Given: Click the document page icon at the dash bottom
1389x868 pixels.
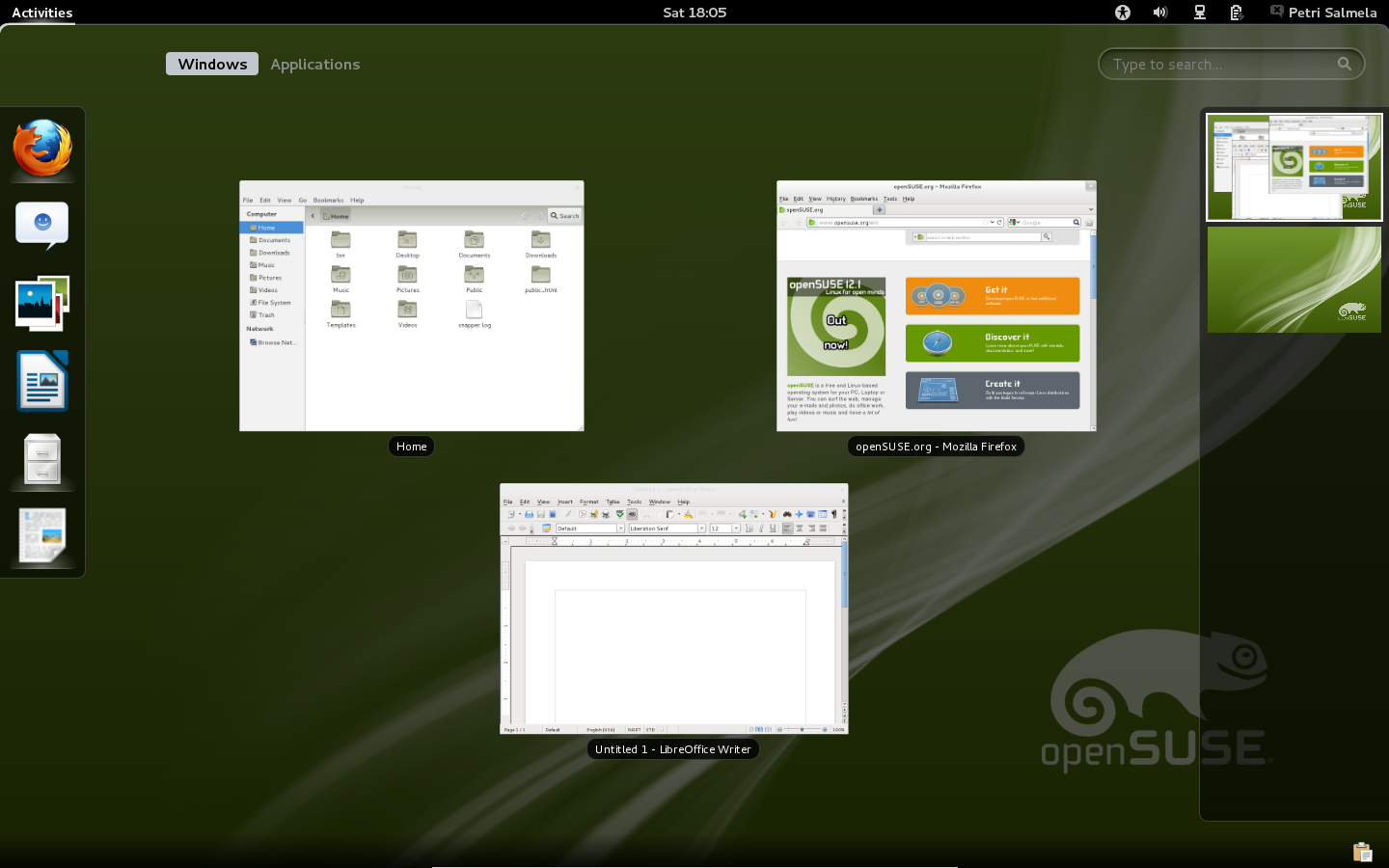Looking at the screenshot, I should (42, 536).
